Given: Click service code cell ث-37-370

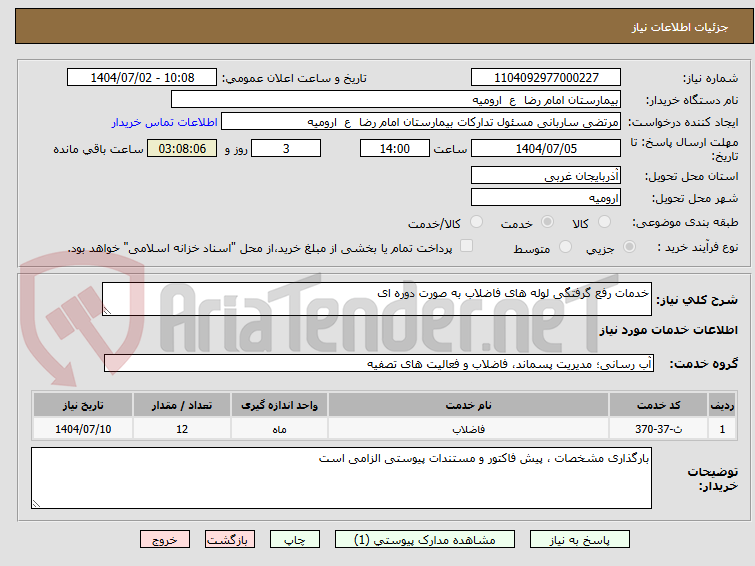Looking at the screenshot, I should (x=658, y=429).
